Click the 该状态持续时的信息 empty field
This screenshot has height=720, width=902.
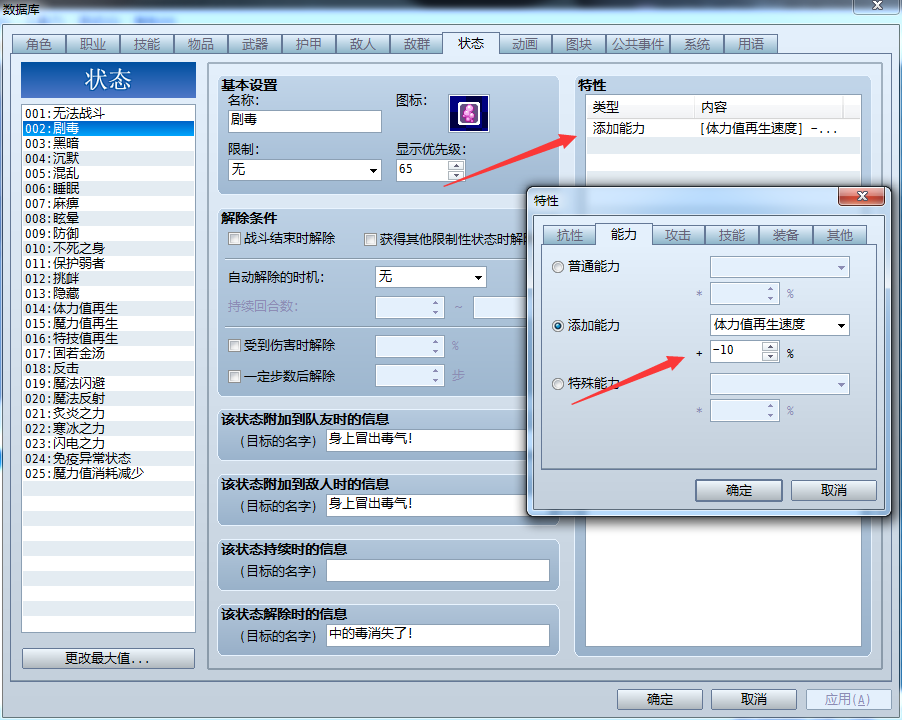click(x=438, y=570)
